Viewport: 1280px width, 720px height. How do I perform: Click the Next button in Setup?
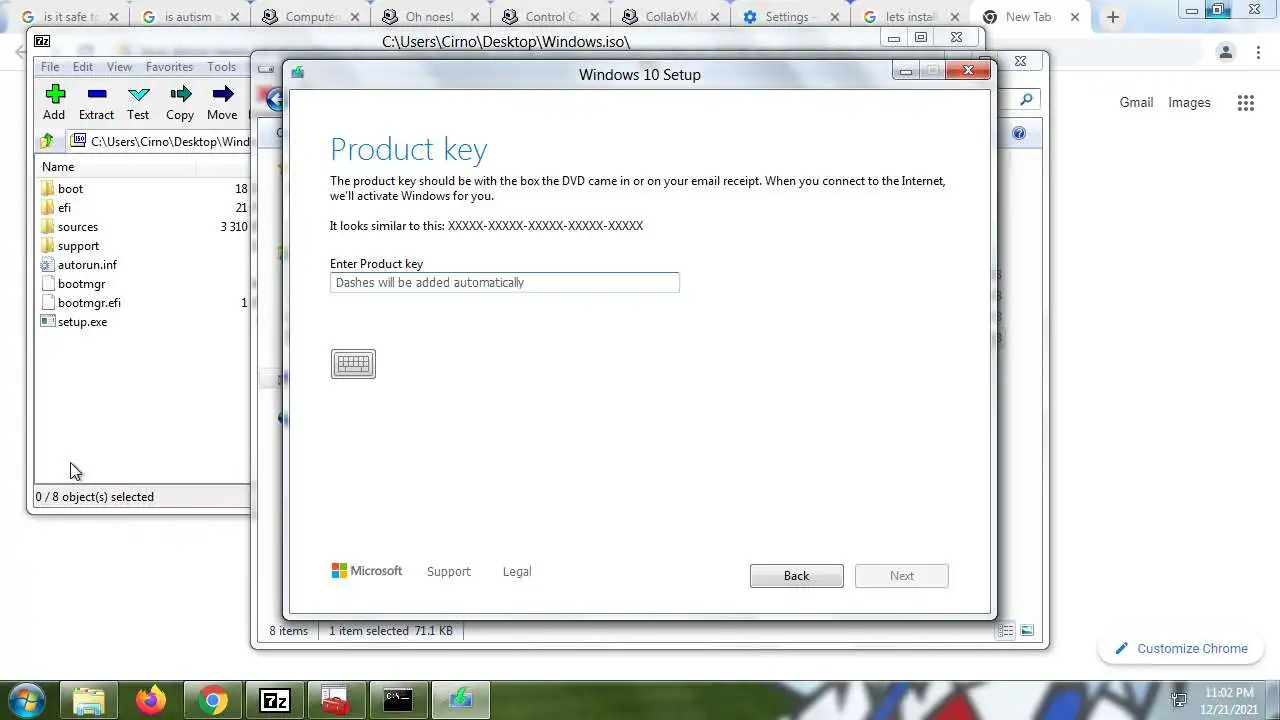point(902,576)
